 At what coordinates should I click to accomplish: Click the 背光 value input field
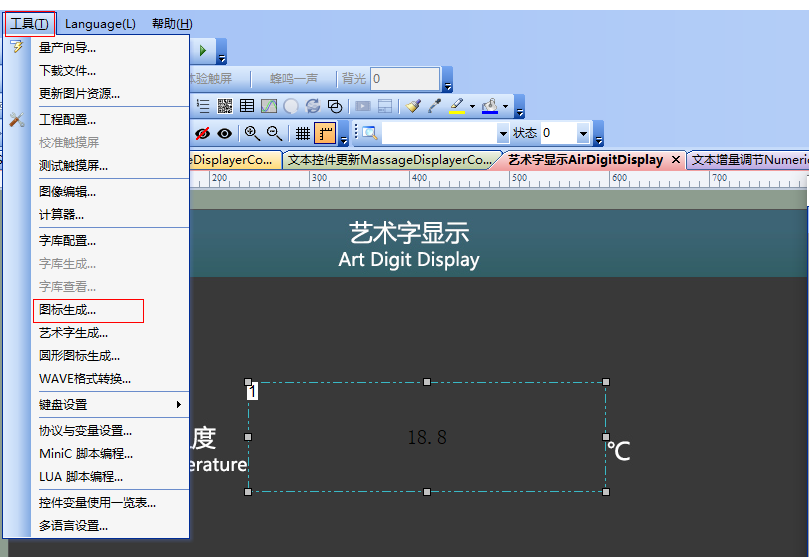405,78
